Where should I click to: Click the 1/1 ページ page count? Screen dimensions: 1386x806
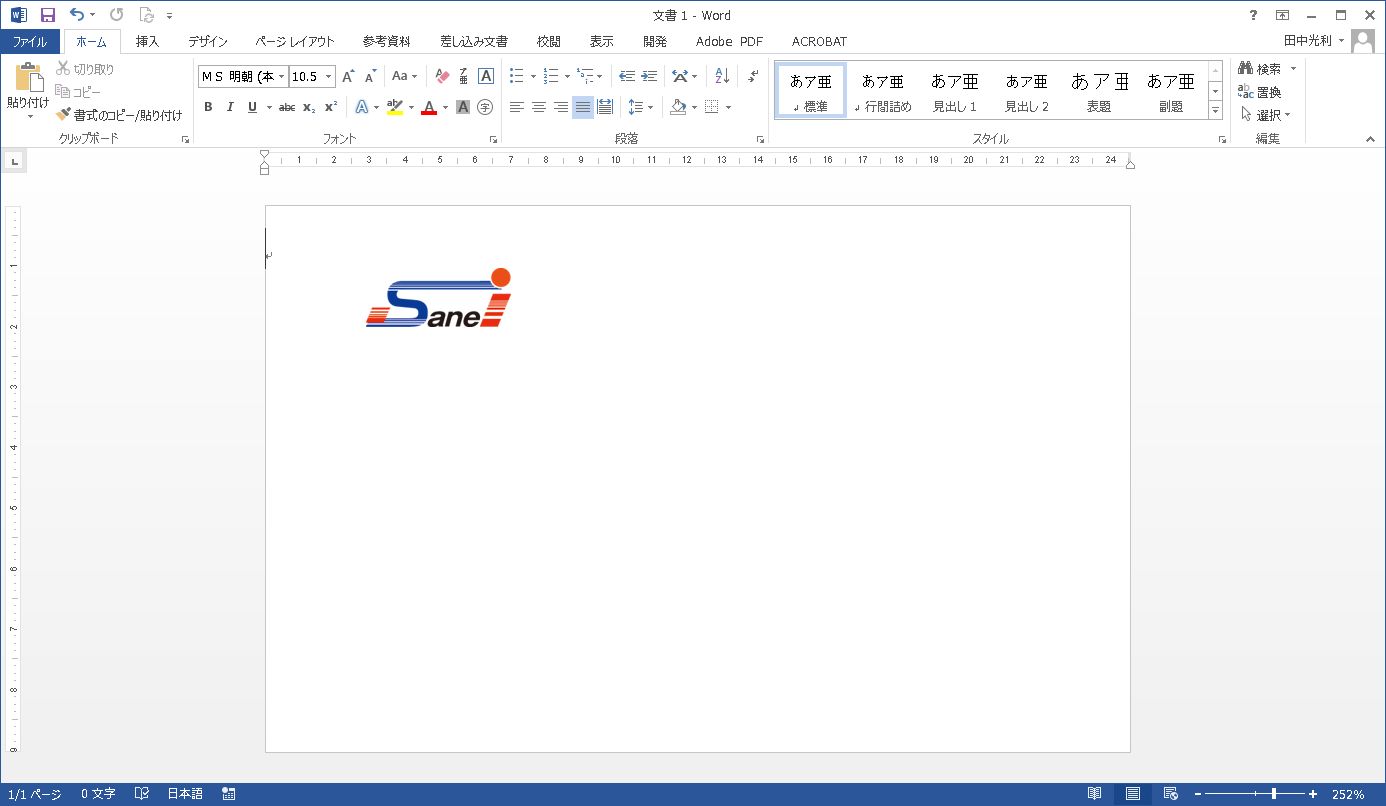35,794
